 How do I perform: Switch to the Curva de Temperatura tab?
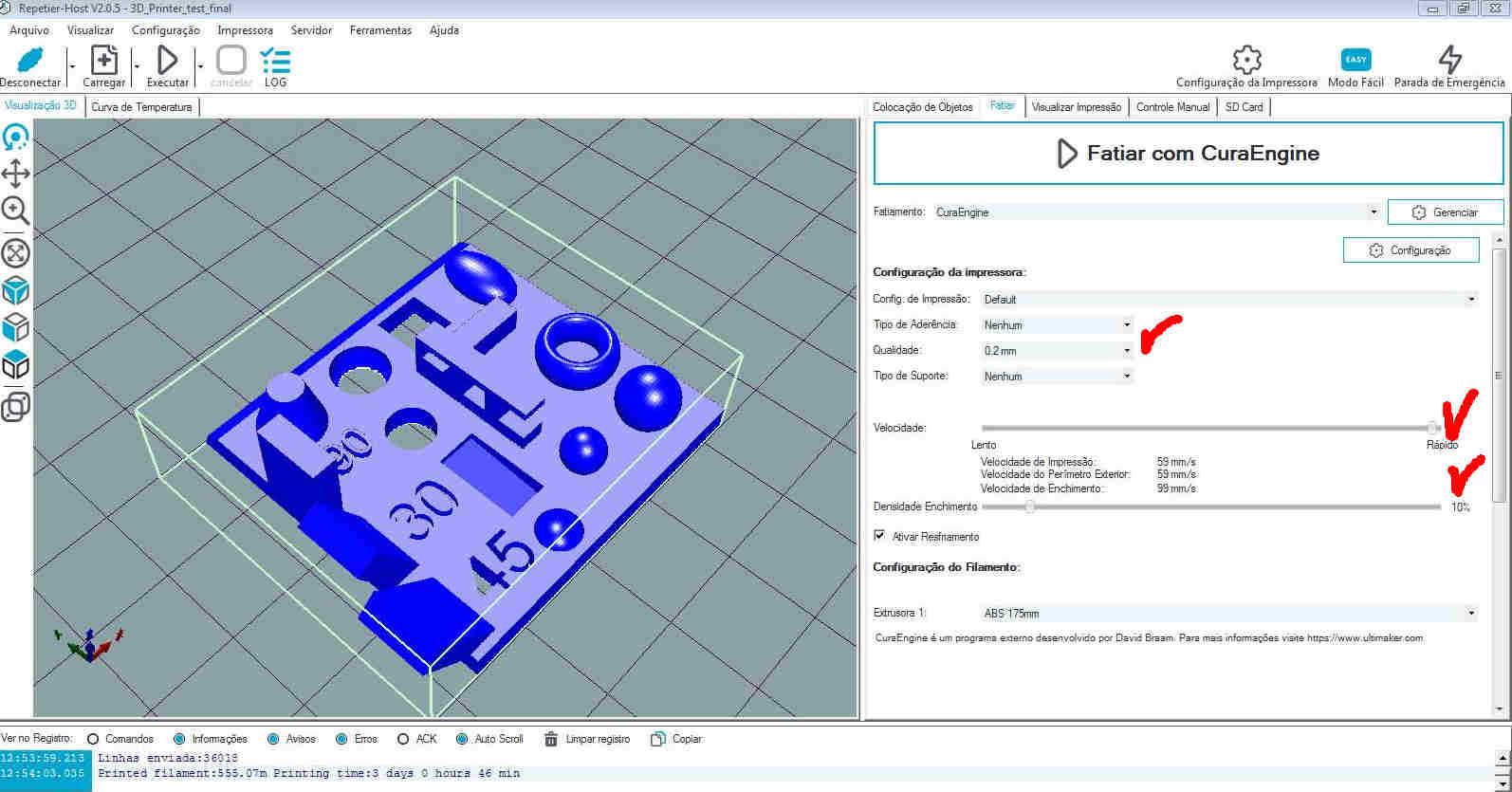coord(141,107)
